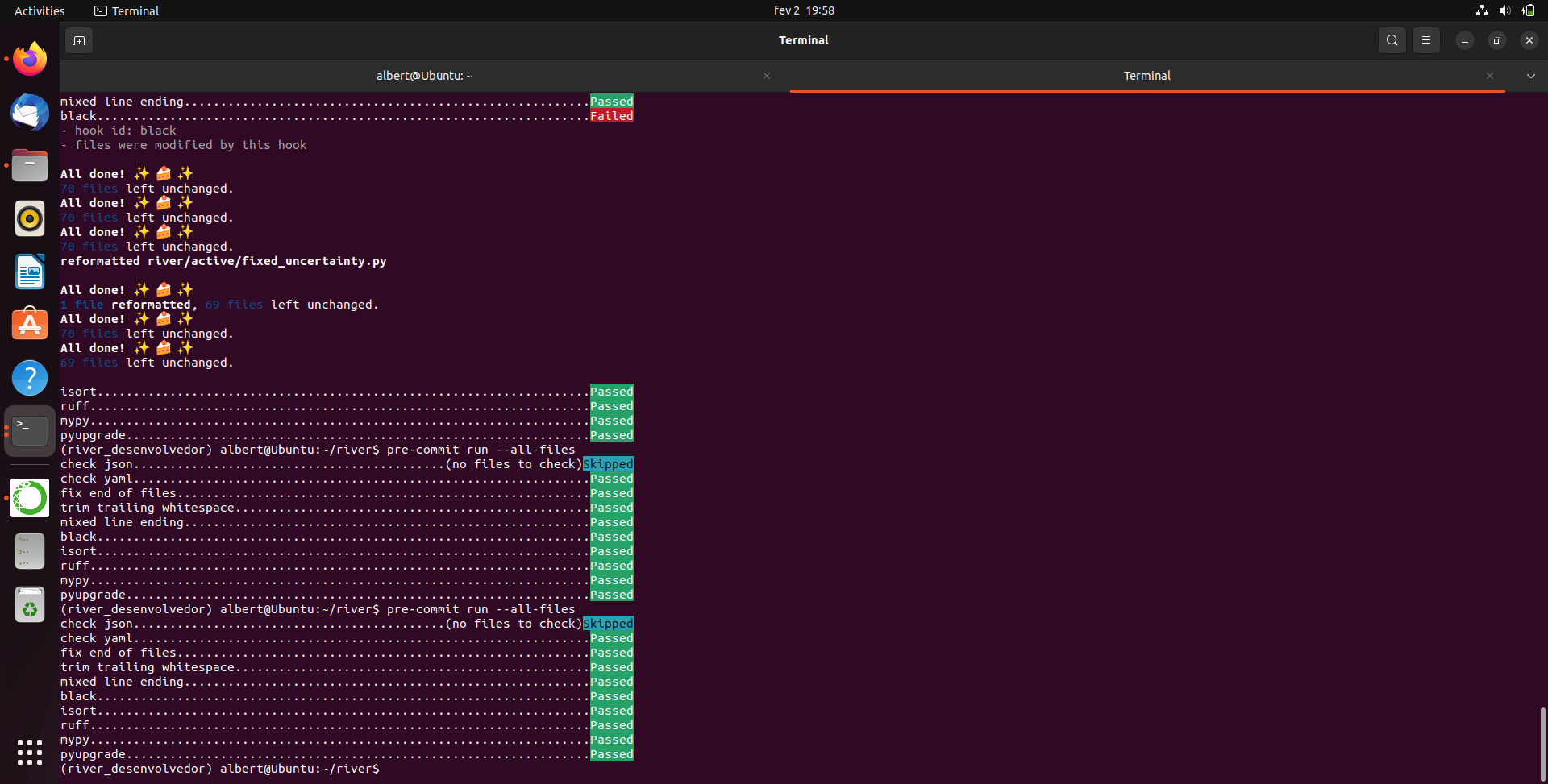Open the Rhythmbox music player
Viewport: 1548px width, 784px height.
(x=29, y=218)
